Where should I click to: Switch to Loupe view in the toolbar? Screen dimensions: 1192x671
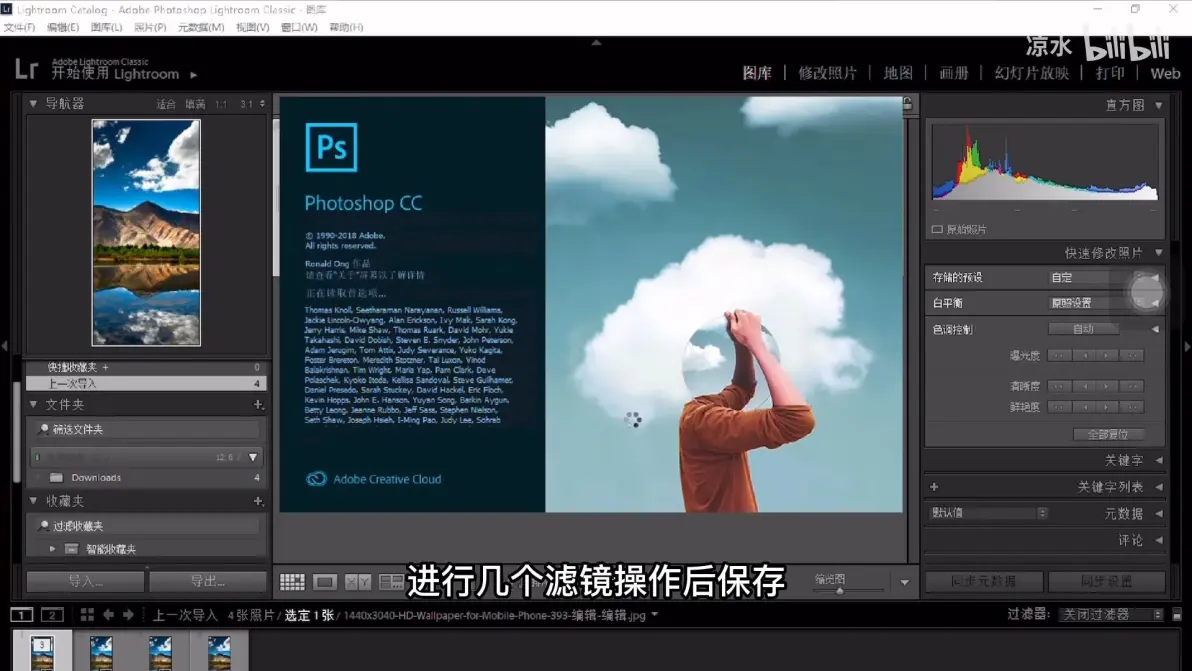(x=325, y=582)
